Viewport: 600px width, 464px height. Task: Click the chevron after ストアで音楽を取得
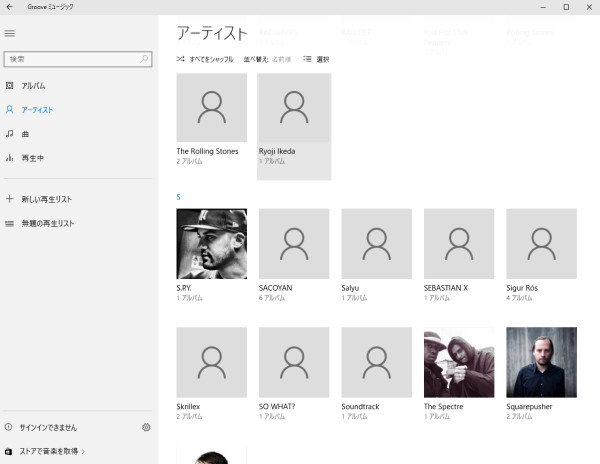[83, 452]
